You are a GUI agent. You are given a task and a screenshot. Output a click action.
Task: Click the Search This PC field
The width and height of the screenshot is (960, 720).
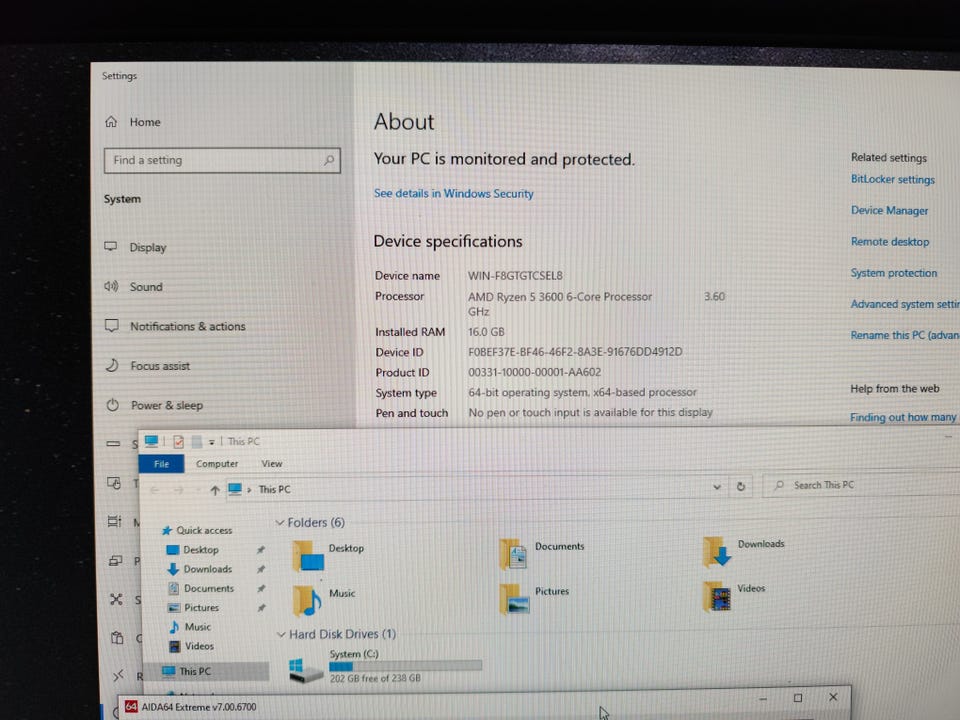click(x=863, y=485)
